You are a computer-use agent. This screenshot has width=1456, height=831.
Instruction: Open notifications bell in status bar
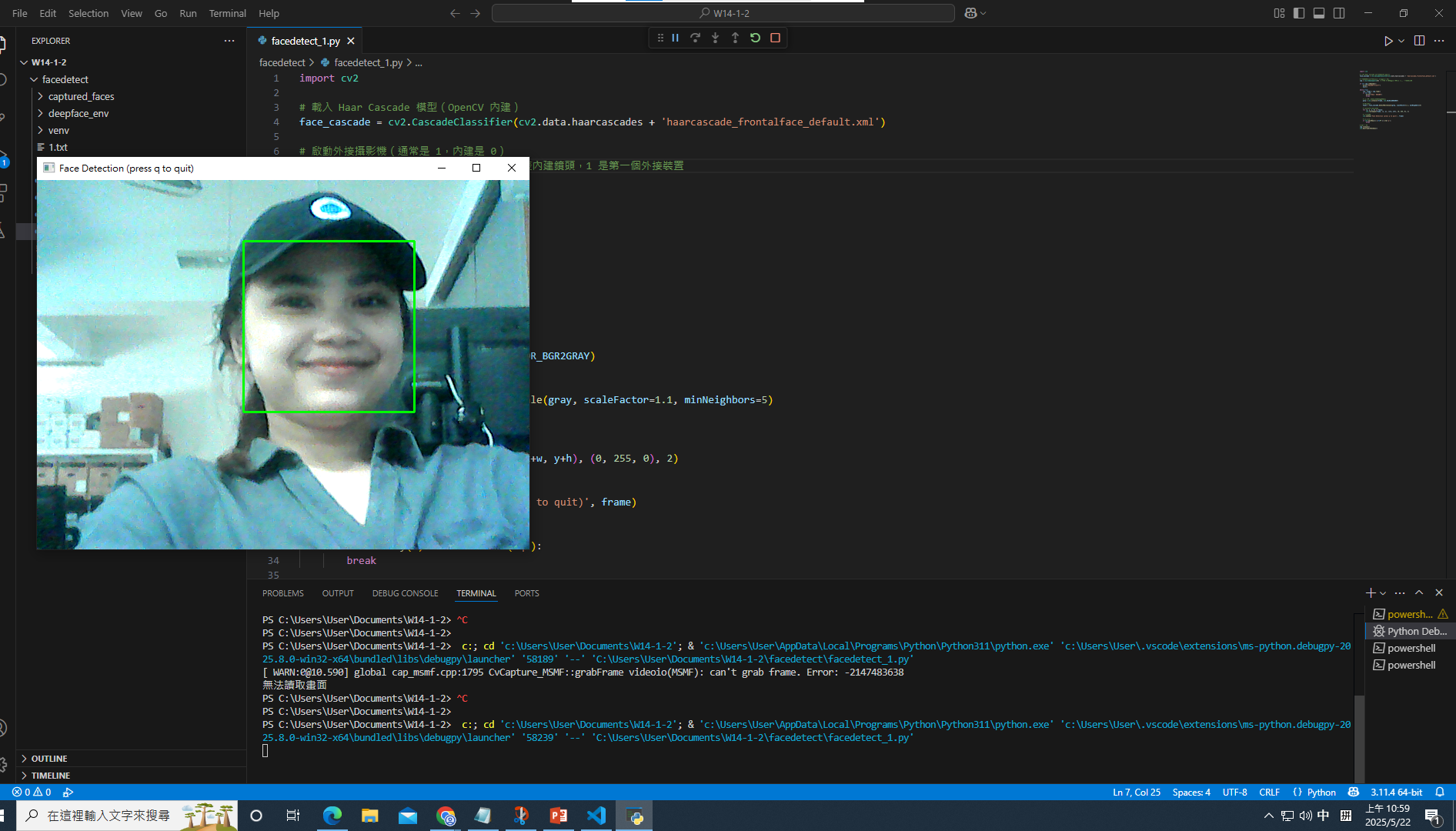[1439, 792]
